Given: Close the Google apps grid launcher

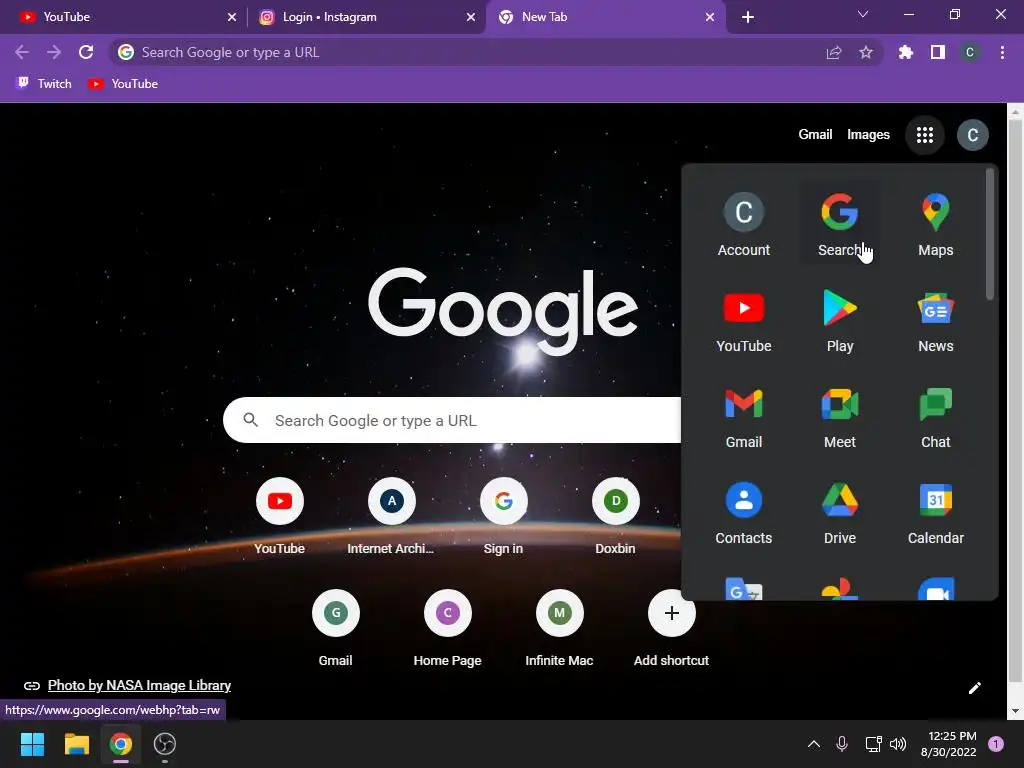Looking at the screenshot, I should coord(924,135).
